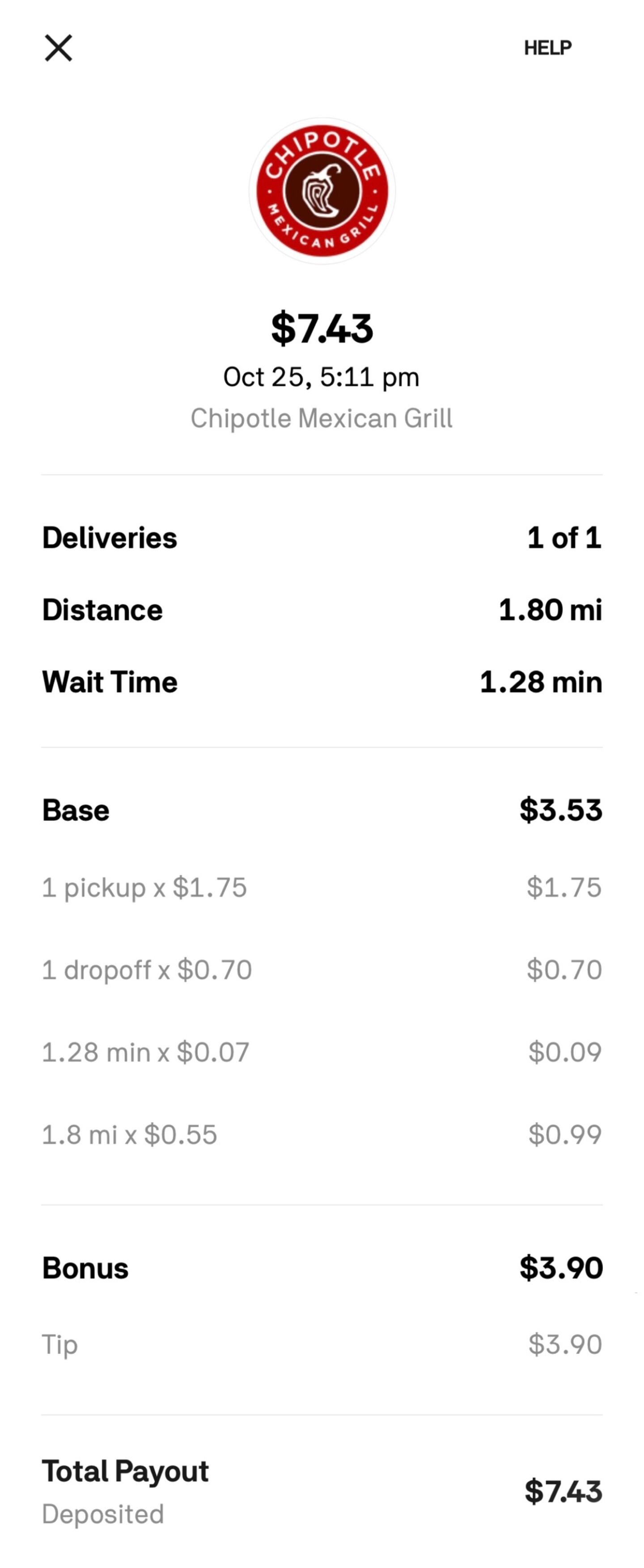Tap the Chipotle logo image
This screenshot has height=1568, width=644.
(x=322, y=191)
